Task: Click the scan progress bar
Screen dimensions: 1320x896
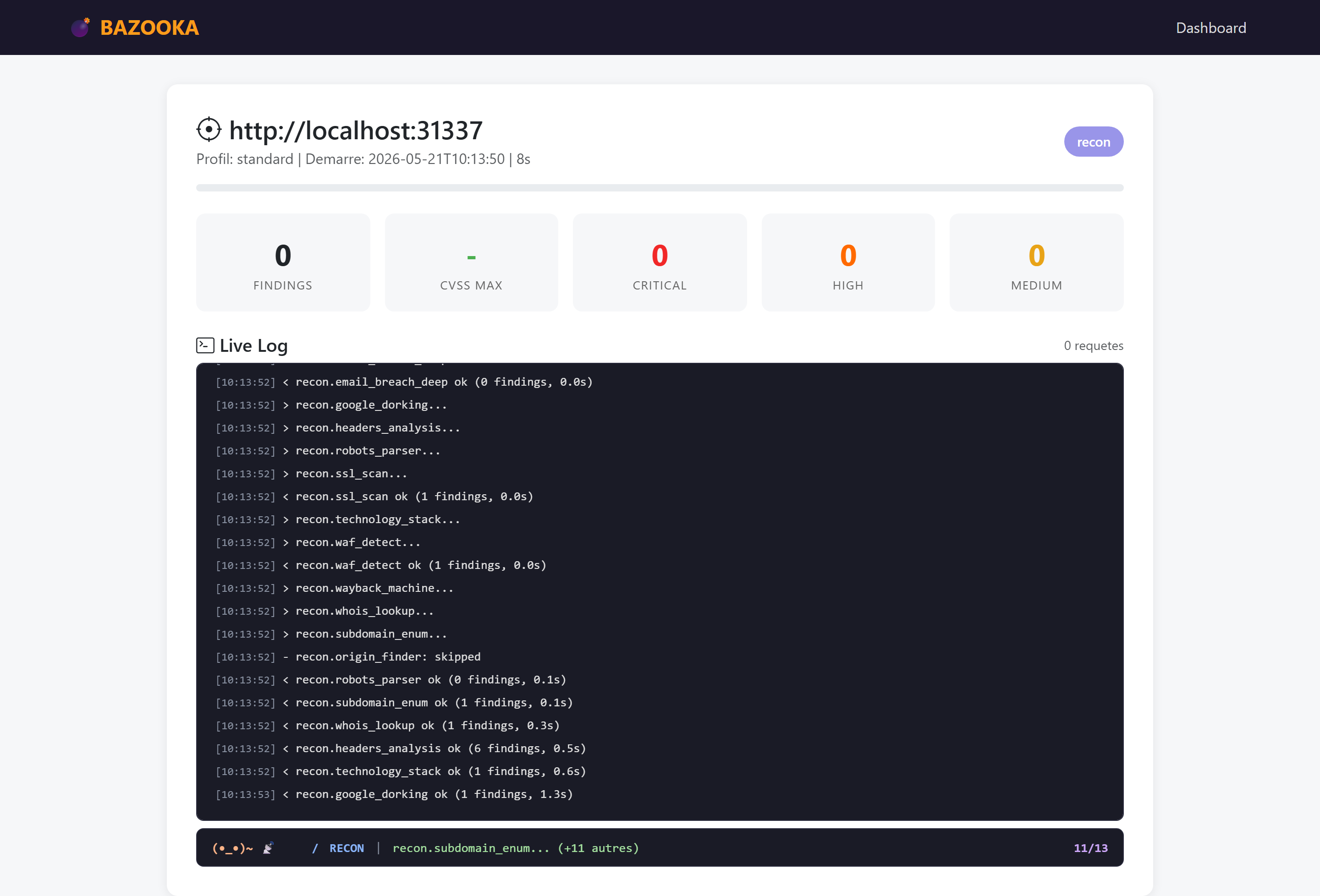Action: click(x=660, y=188)
